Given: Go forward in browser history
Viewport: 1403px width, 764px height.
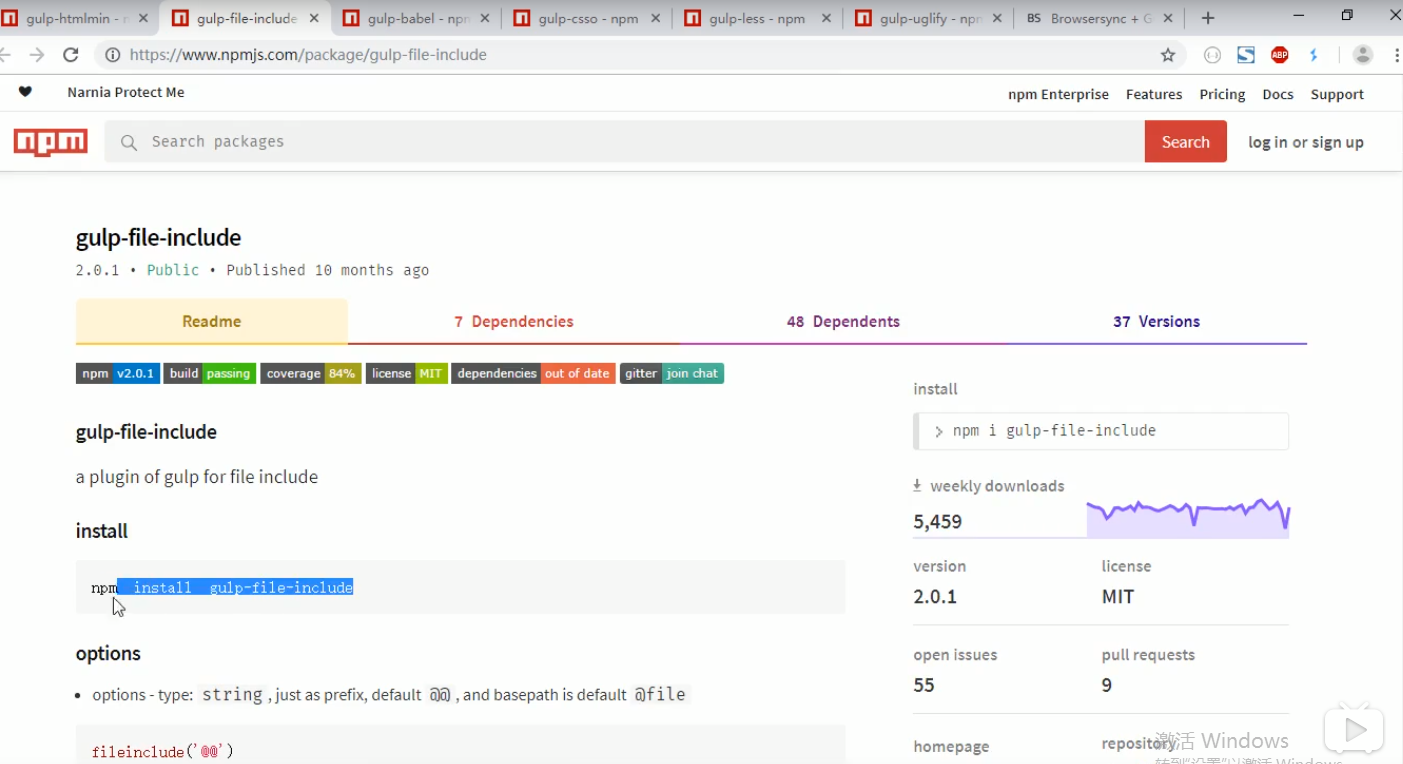Looking at the screenshot, I should (37, 55).
